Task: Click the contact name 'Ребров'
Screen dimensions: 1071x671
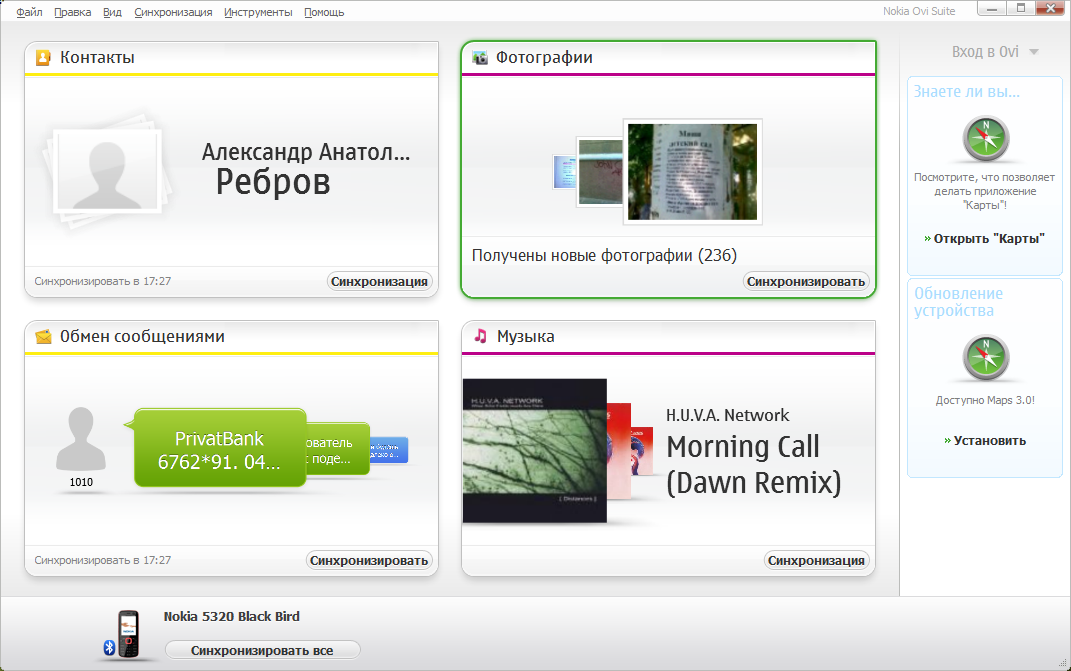Action: click(x=273, y=182)
